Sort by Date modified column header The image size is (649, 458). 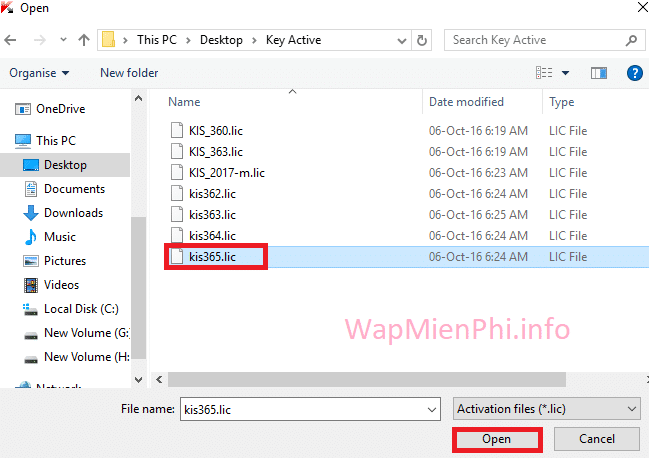[x=466, y=102]
